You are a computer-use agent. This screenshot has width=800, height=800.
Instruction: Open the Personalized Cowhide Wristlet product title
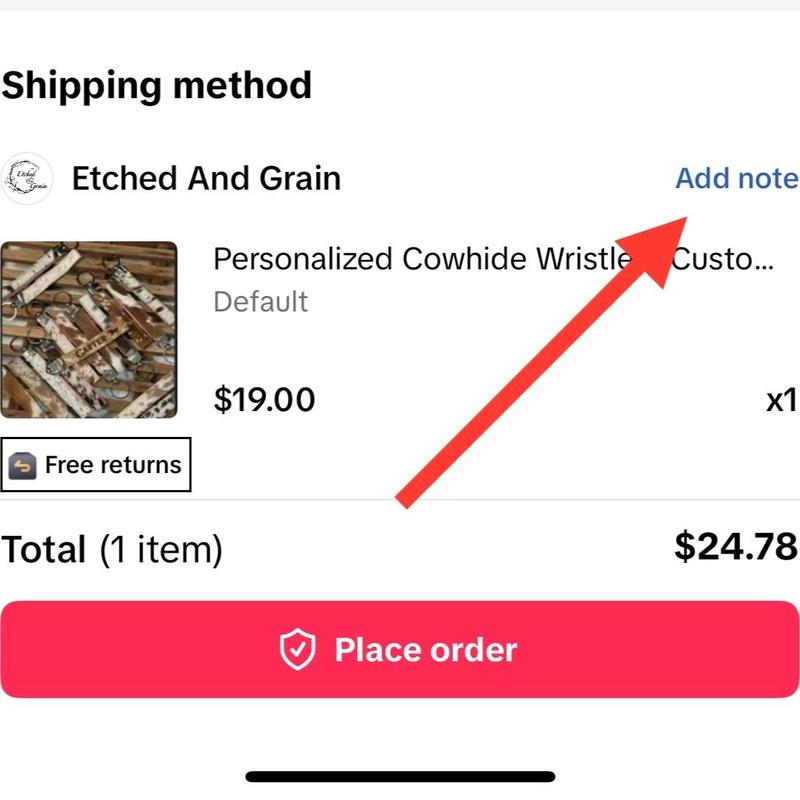[x=493, y=259]
